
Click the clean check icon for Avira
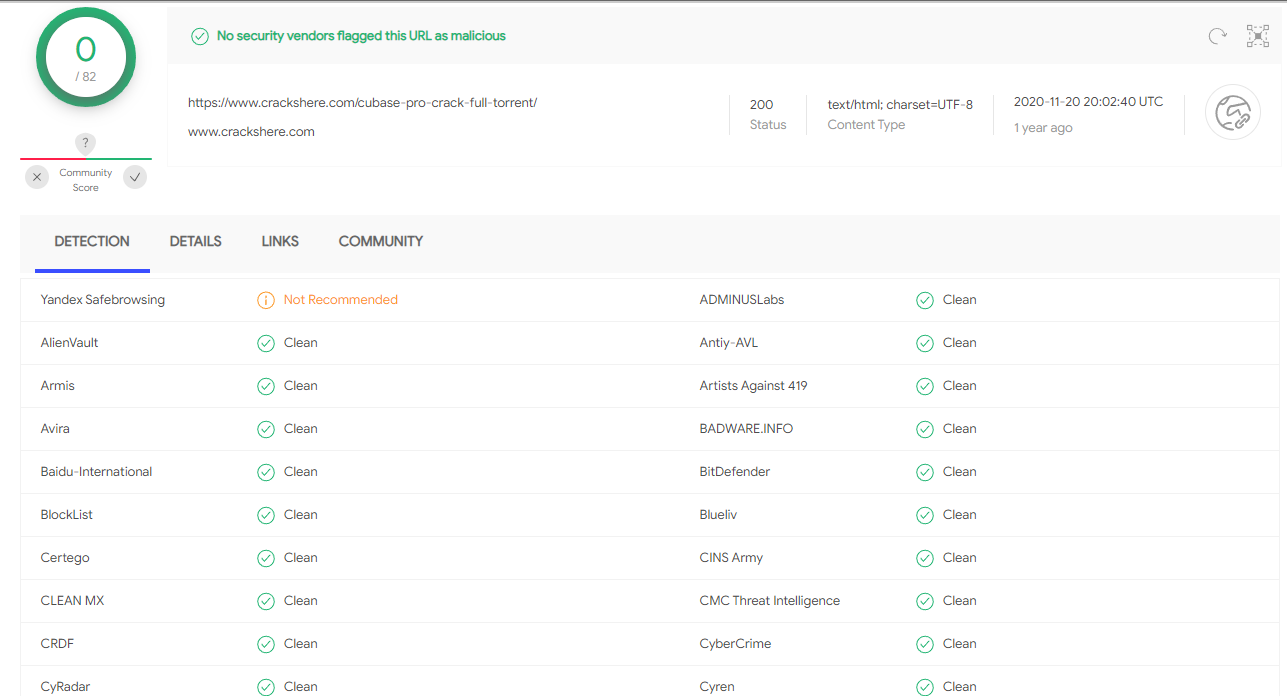(x=266, y=429)
